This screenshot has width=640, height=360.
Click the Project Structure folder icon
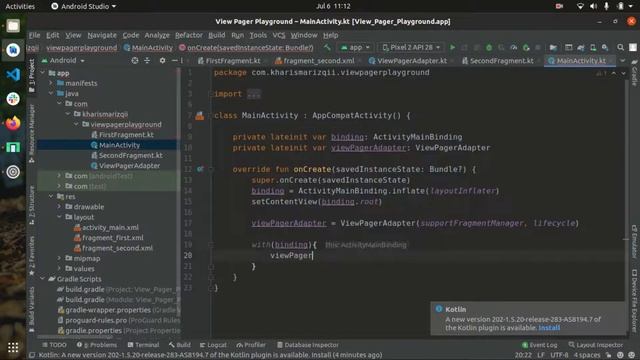pos(553,47)
